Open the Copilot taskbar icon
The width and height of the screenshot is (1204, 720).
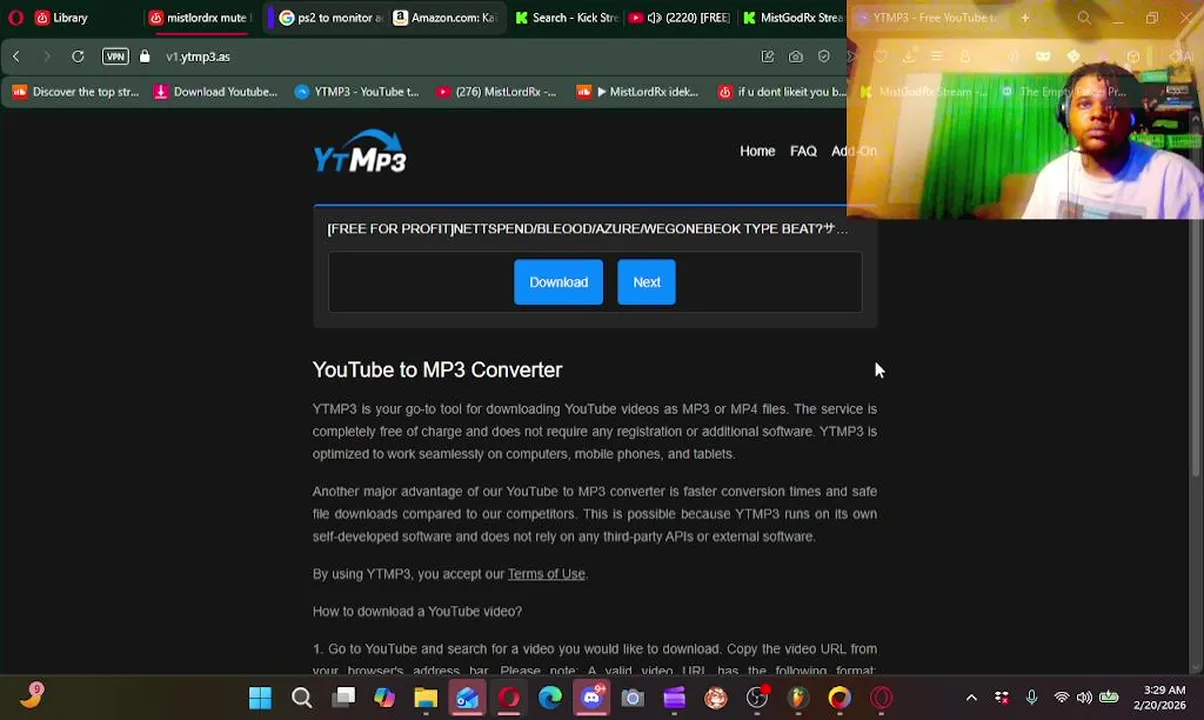[x=384, y=698]
